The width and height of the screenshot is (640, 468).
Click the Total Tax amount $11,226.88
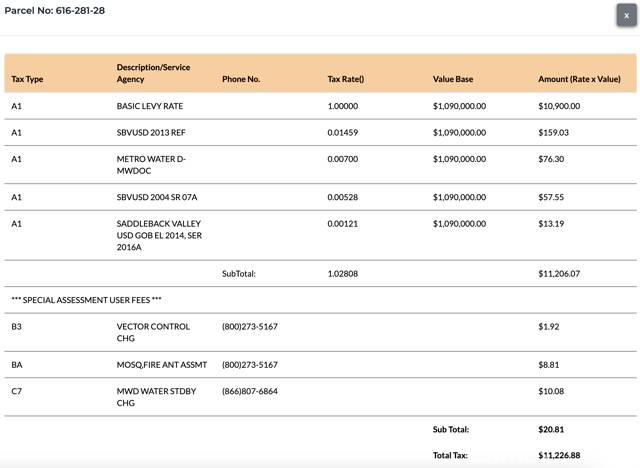click(x=559, y=455)
